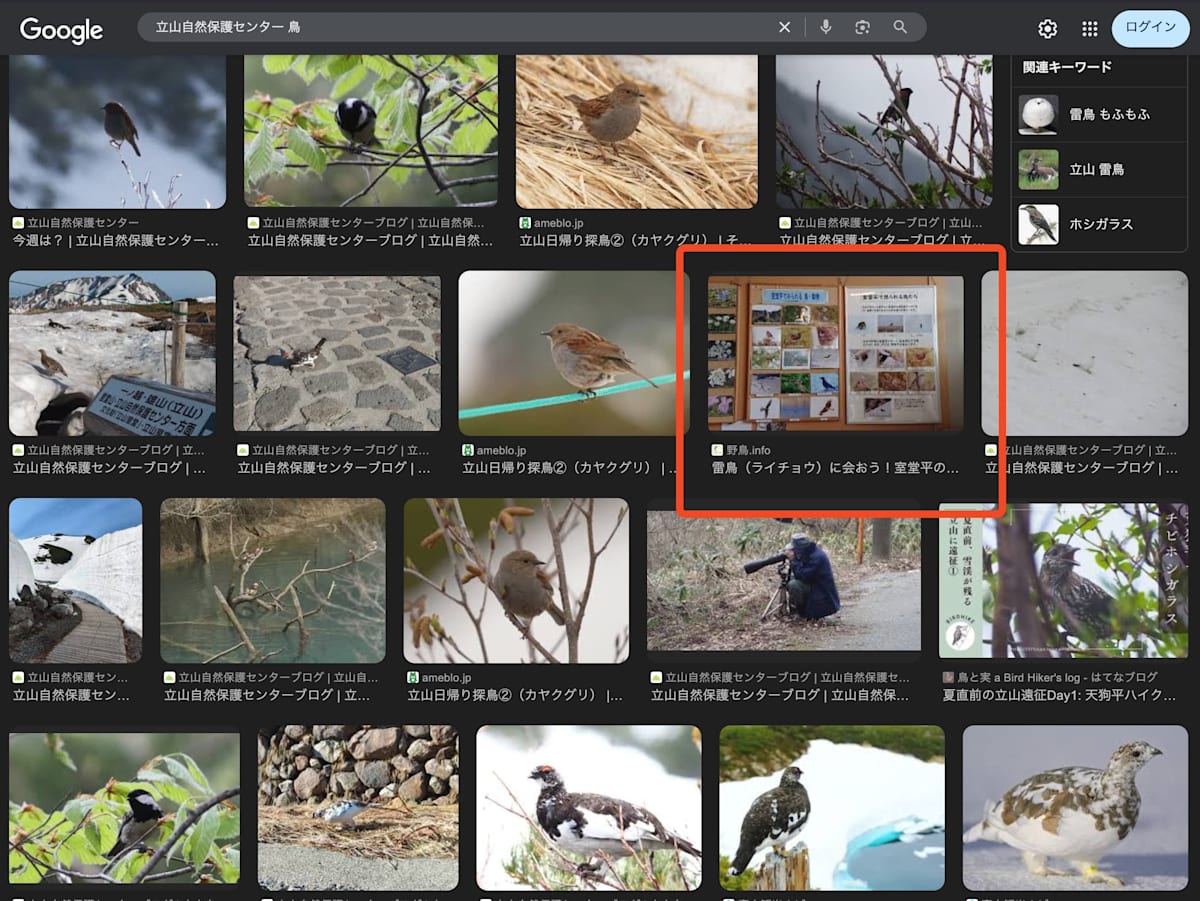Open the pond with fallen branches image
The width and height of the screenshot is (1200, 901).
pos(273,581)
